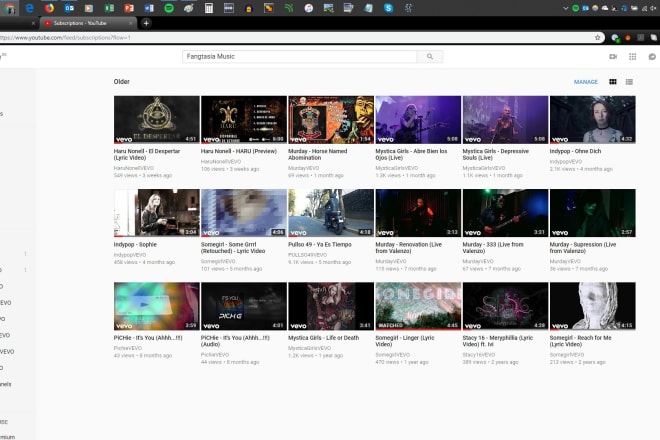The width and height of the screenshot is (660, 440).
Task: Open the messages chat bubble icon
Action: [652, 57]
